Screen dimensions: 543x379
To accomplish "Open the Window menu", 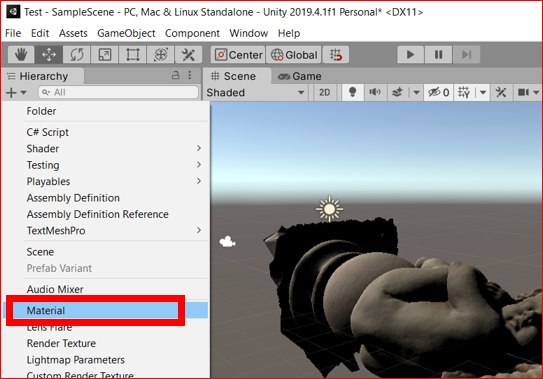I will pyautogui.click(x=249, y=33).
